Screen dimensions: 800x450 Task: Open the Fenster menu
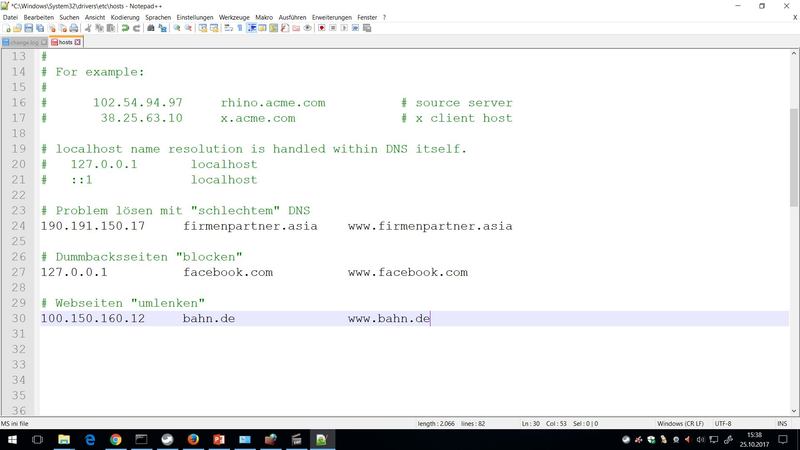(367, 17)
